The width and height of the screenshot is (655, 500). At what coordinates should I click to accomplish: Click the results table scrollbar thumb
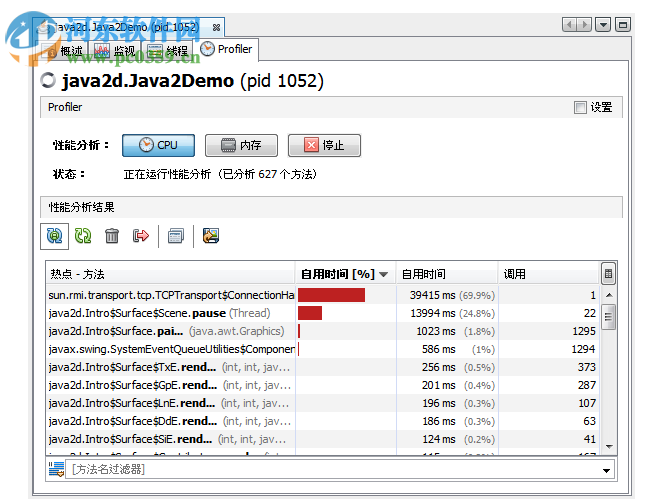608,317
